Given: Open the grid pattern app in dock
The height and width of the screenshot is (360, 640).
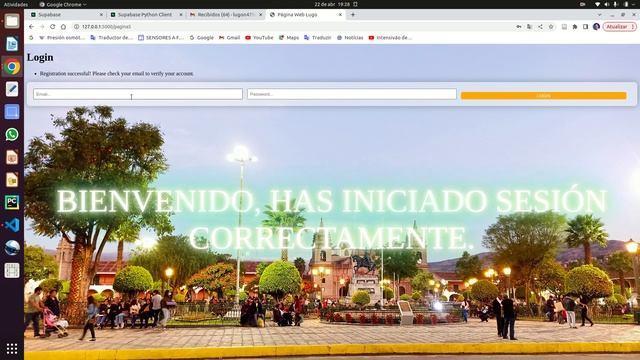Looking at the screenshot, I should (x=12, y=270).
